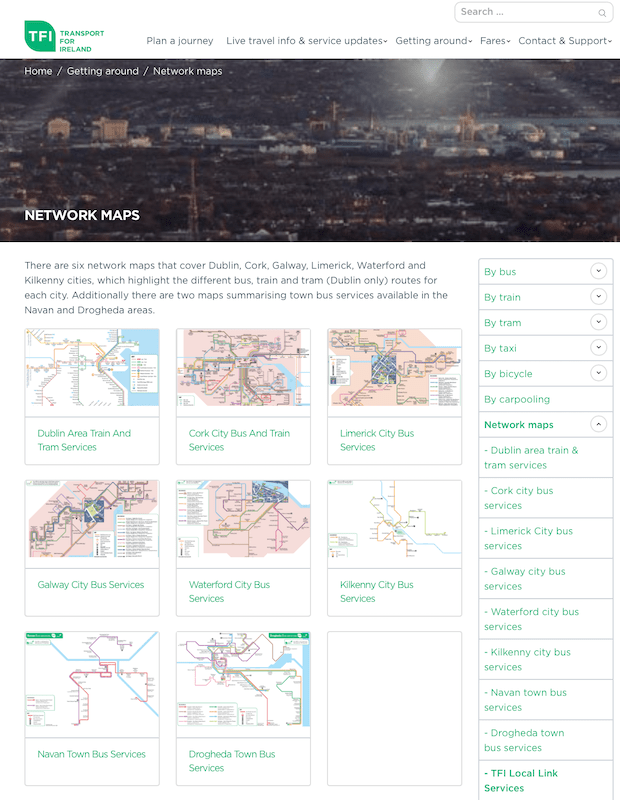Image resolution: width=620 pixels, height=800 pixels.
Task: Expand the By bicycle chevron
Action: click(598, 373)
